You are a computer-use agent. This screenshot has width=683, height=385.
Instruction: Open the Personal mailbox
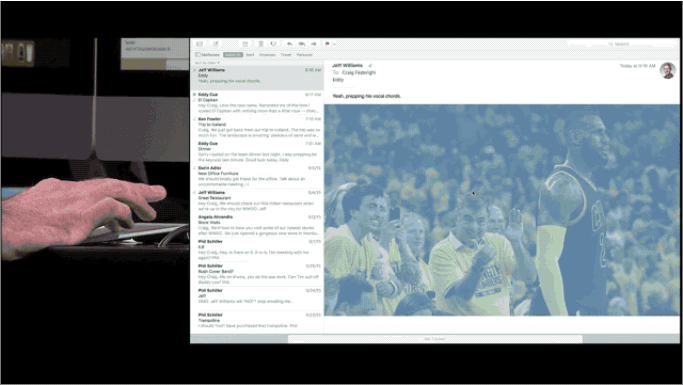(x=304, y=55)
